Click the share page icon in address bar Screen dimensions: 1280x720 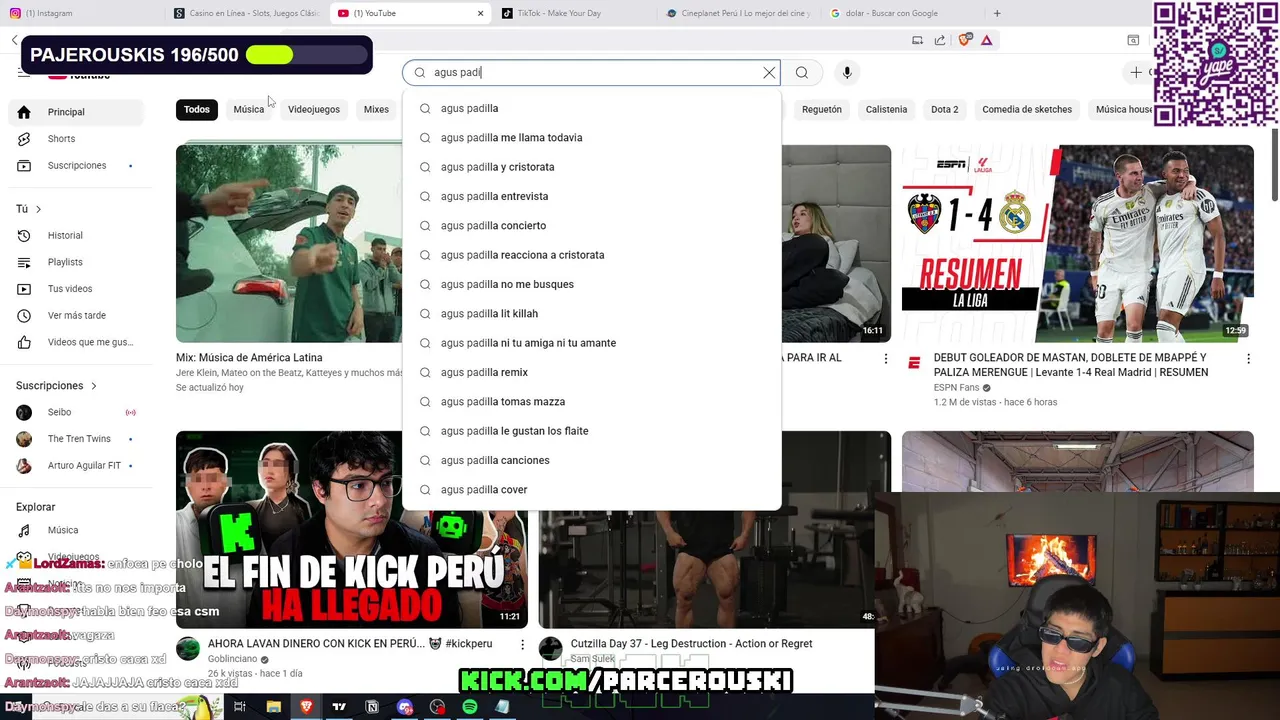point(940,40)
